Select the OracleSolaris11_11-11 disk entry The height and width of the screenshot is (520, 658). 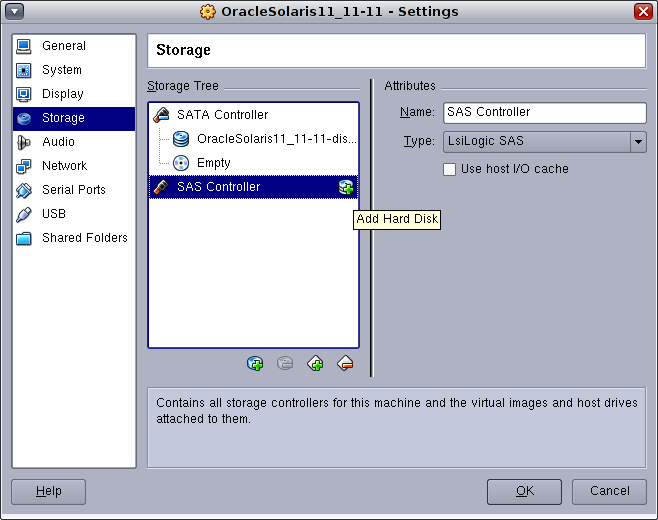tap(276, 139)
